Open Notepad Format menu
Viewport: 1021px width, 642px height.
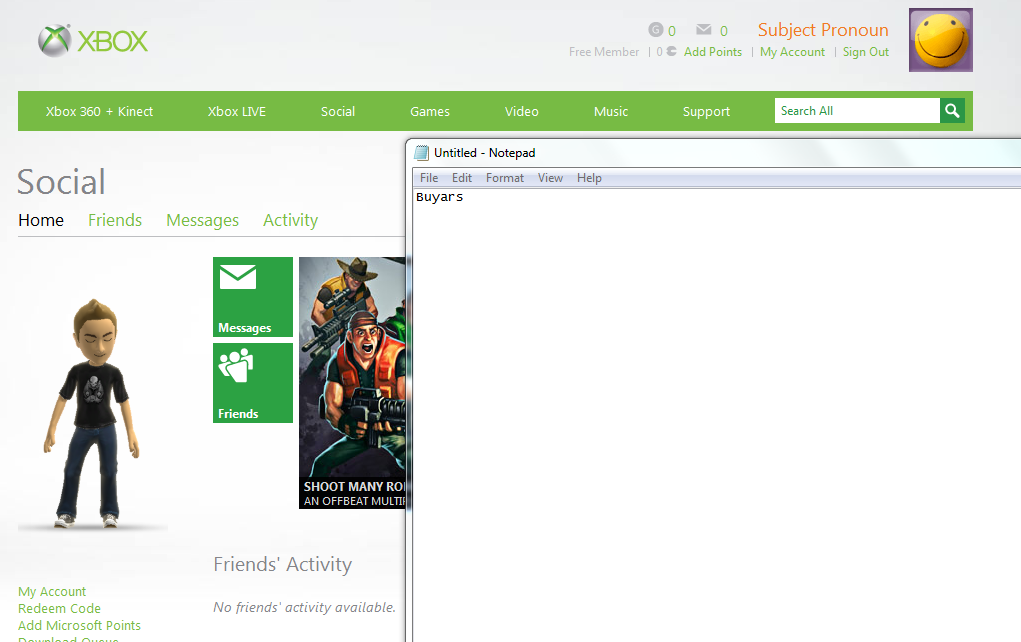pyautogui.click(x=505, y=178)
